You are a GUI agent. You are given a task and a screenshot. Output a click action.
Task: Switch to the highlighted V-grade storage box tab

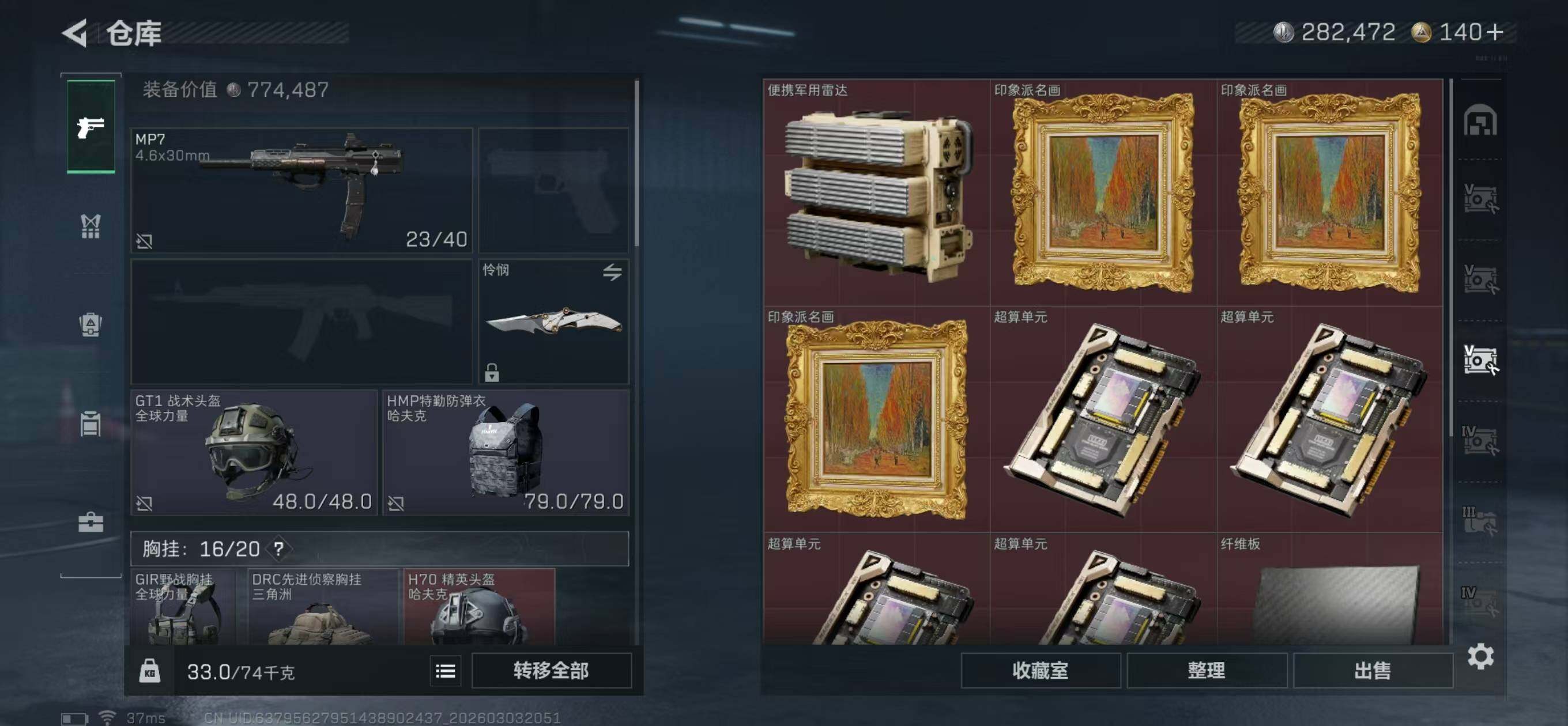pos(1480,360)
